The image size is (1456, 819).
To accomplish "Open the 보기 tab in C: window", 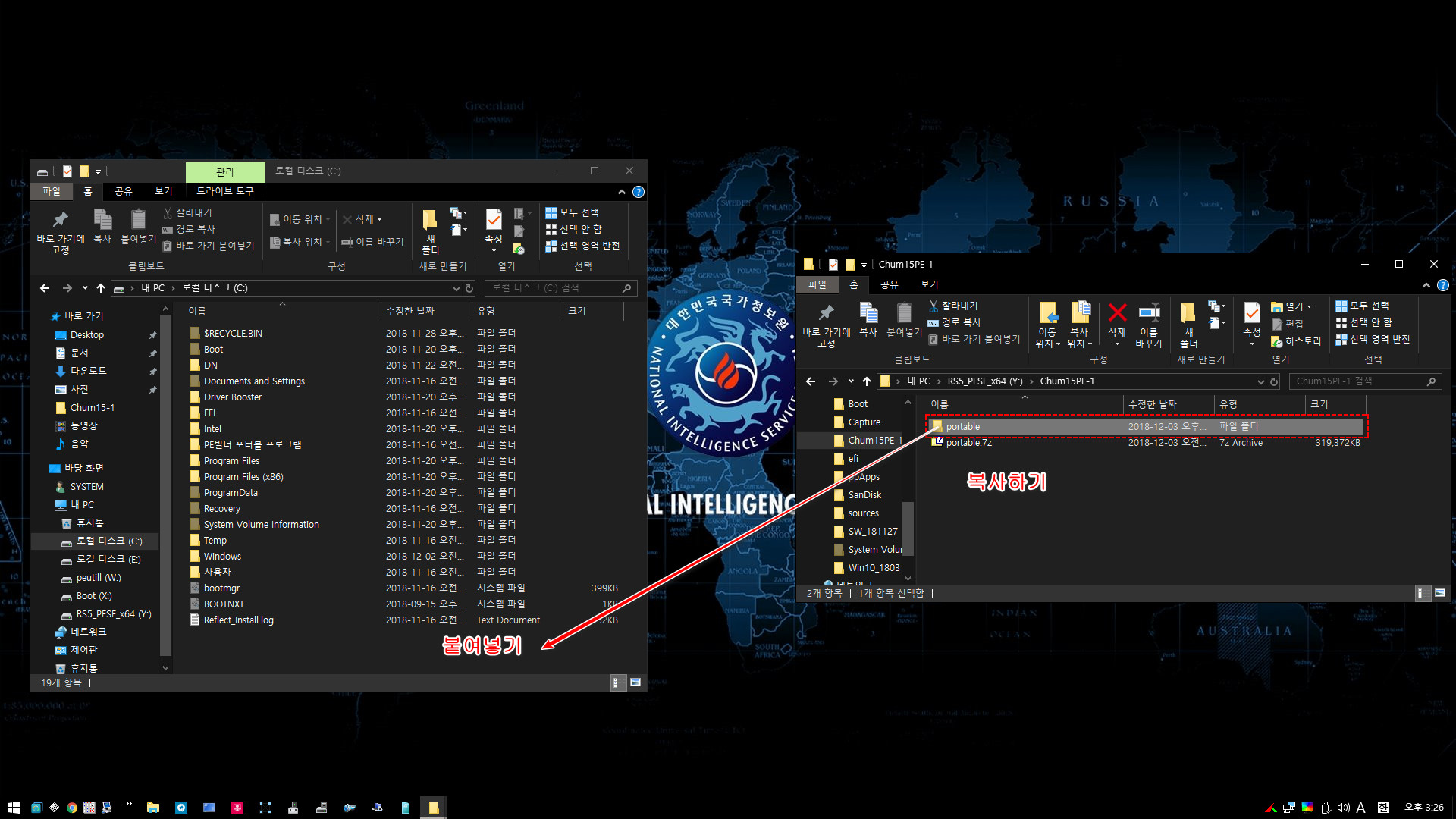I will point(164,192).
